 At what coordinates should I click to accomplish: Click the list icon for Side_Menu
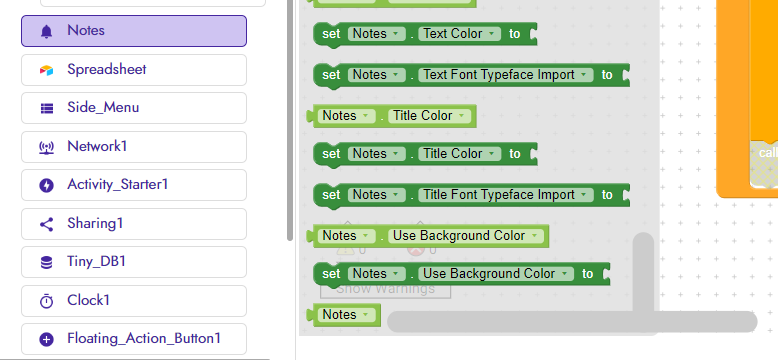click(x=46, y=109)
